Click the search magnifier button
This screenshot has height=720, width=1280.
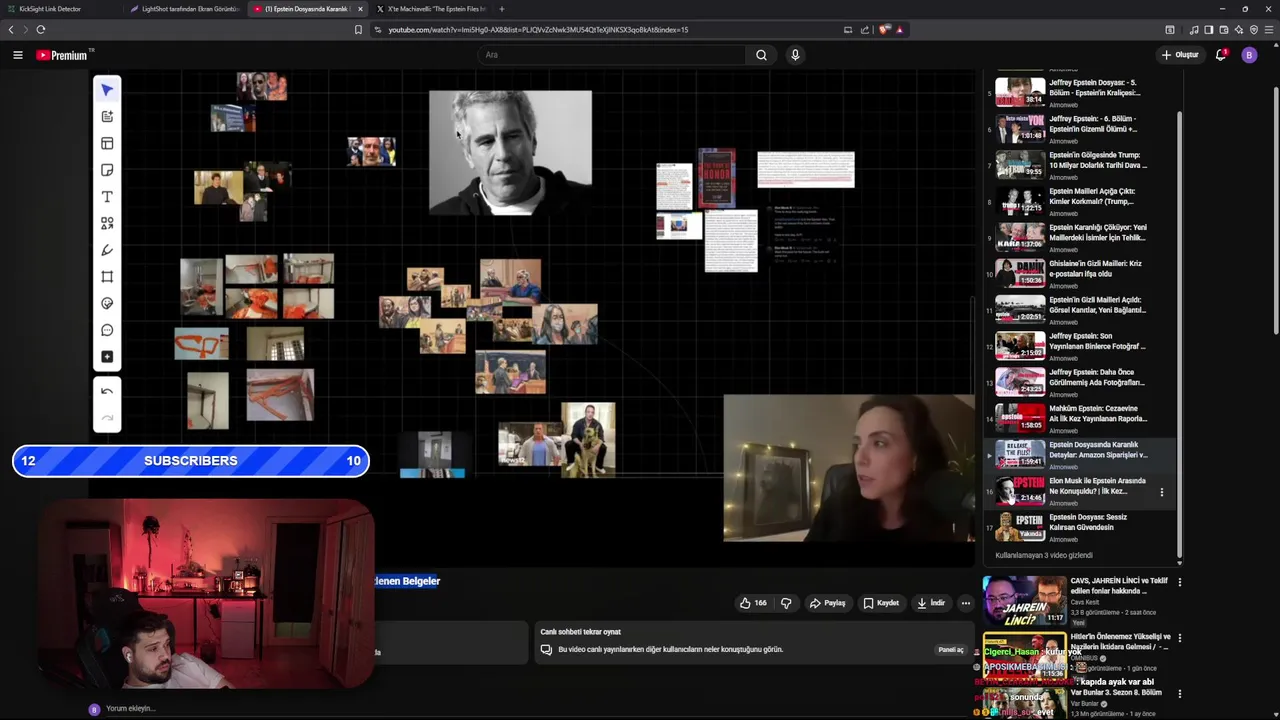point(761,55)
